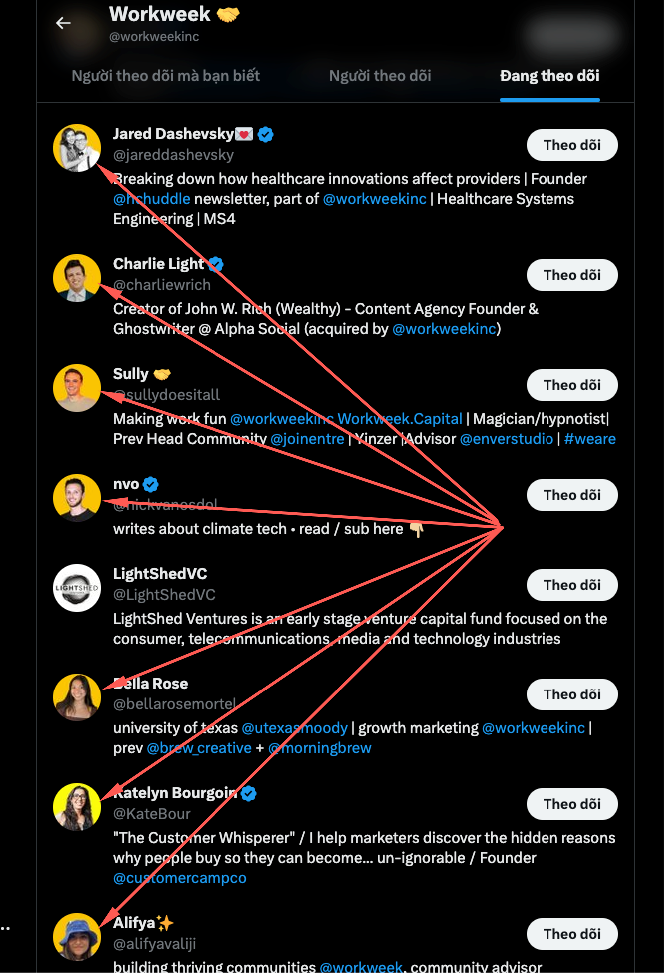Image resolution: width=664 pixels, height=973 pixels.
Task: Click the LightShedVC logo avatar
Action: tap(77, 588)
